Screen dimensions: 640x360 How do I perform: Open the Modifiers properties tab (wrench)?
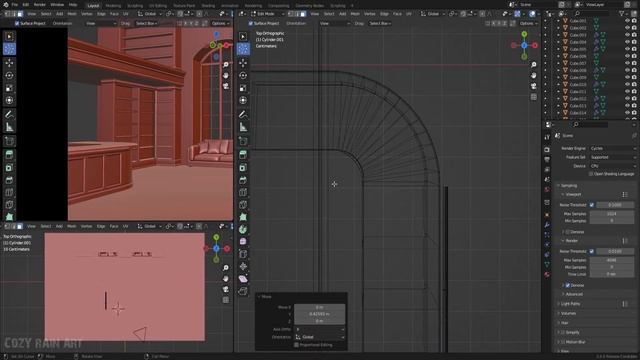tap(547, 225)
